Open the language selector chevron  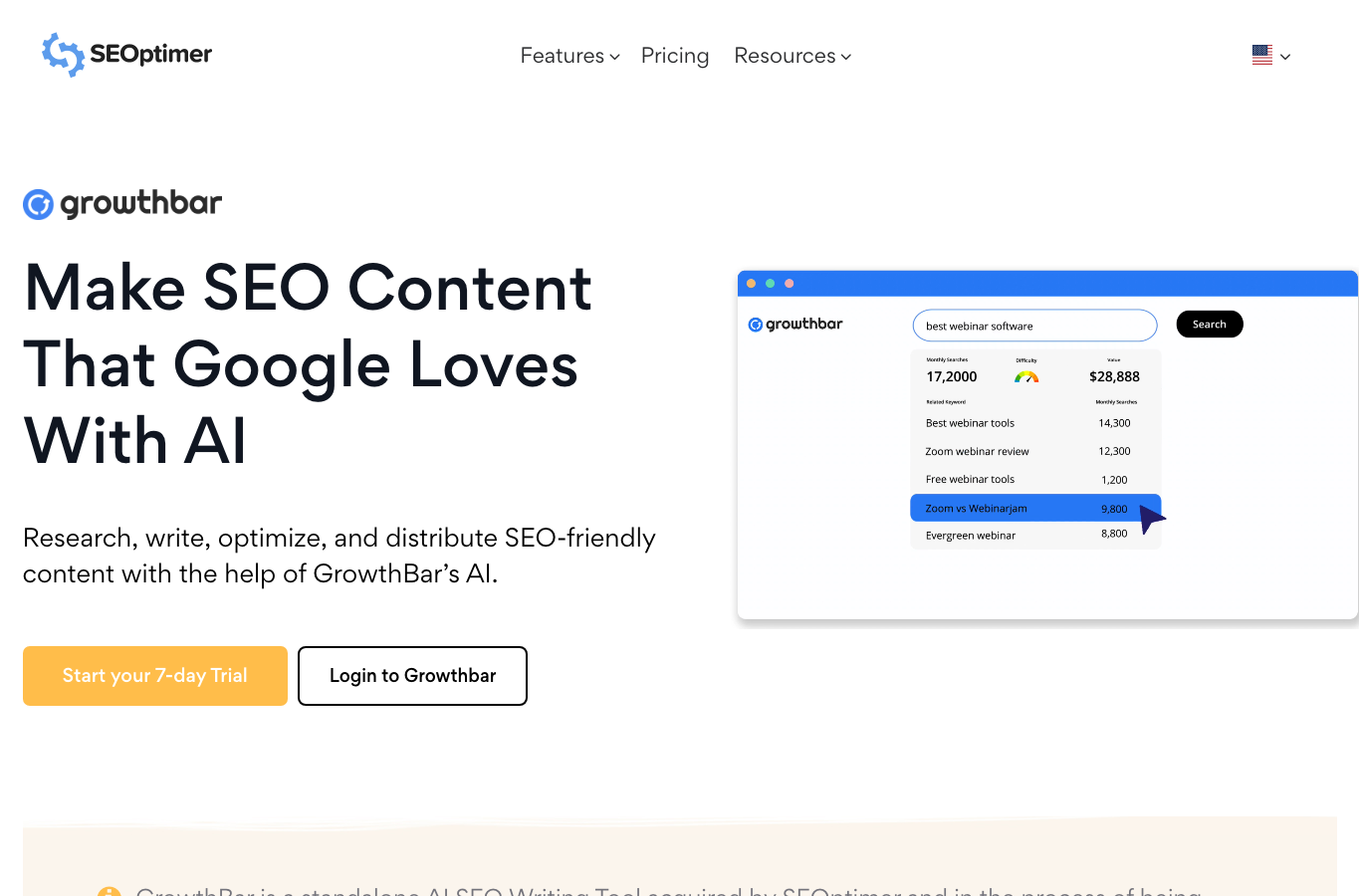[1285, 57]
